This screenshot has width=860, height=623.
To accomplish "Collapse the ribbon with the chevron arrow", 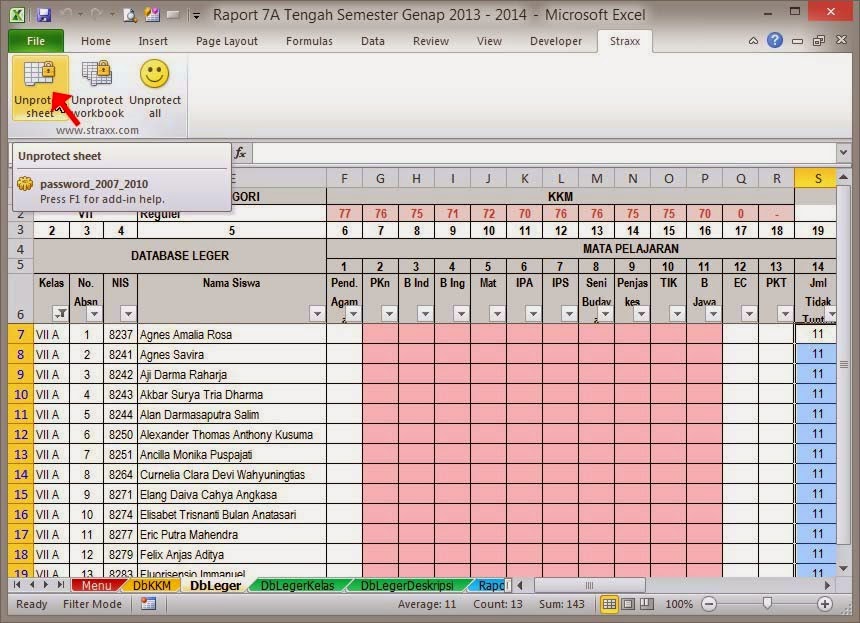I will pos(753,41).
